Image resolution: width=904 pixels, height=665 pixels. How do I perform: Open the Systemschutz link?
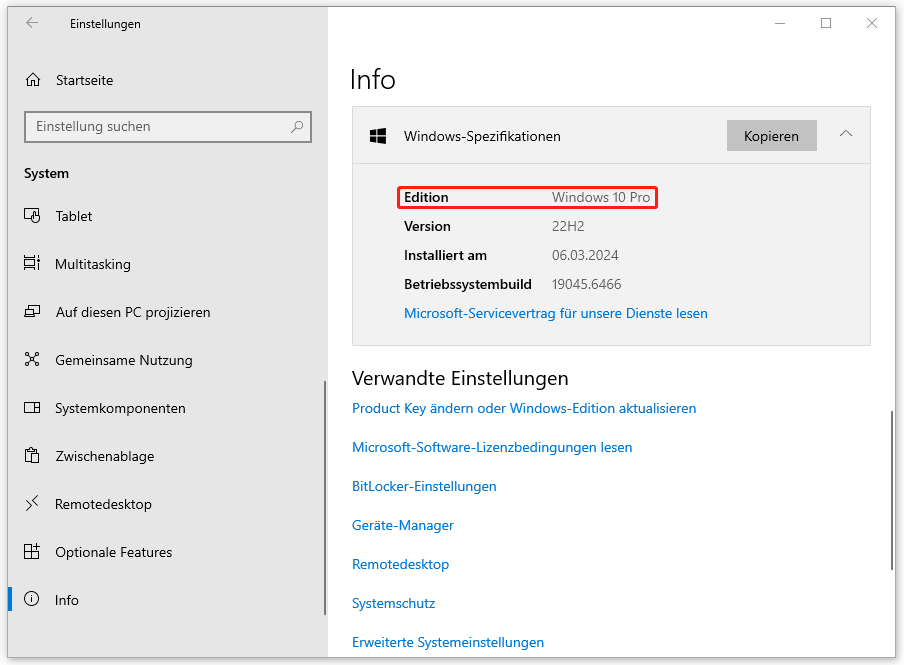394,603
